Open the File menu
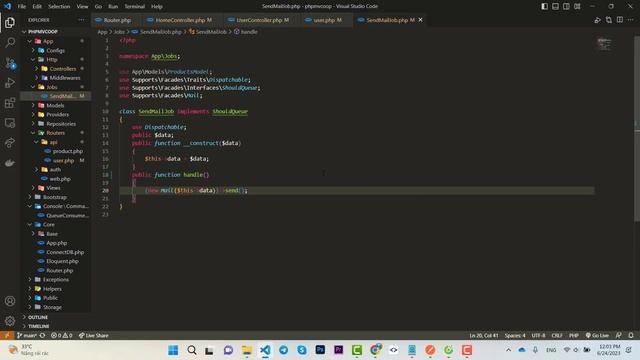Screen dimensions: 640x360 tap(22, 6)
